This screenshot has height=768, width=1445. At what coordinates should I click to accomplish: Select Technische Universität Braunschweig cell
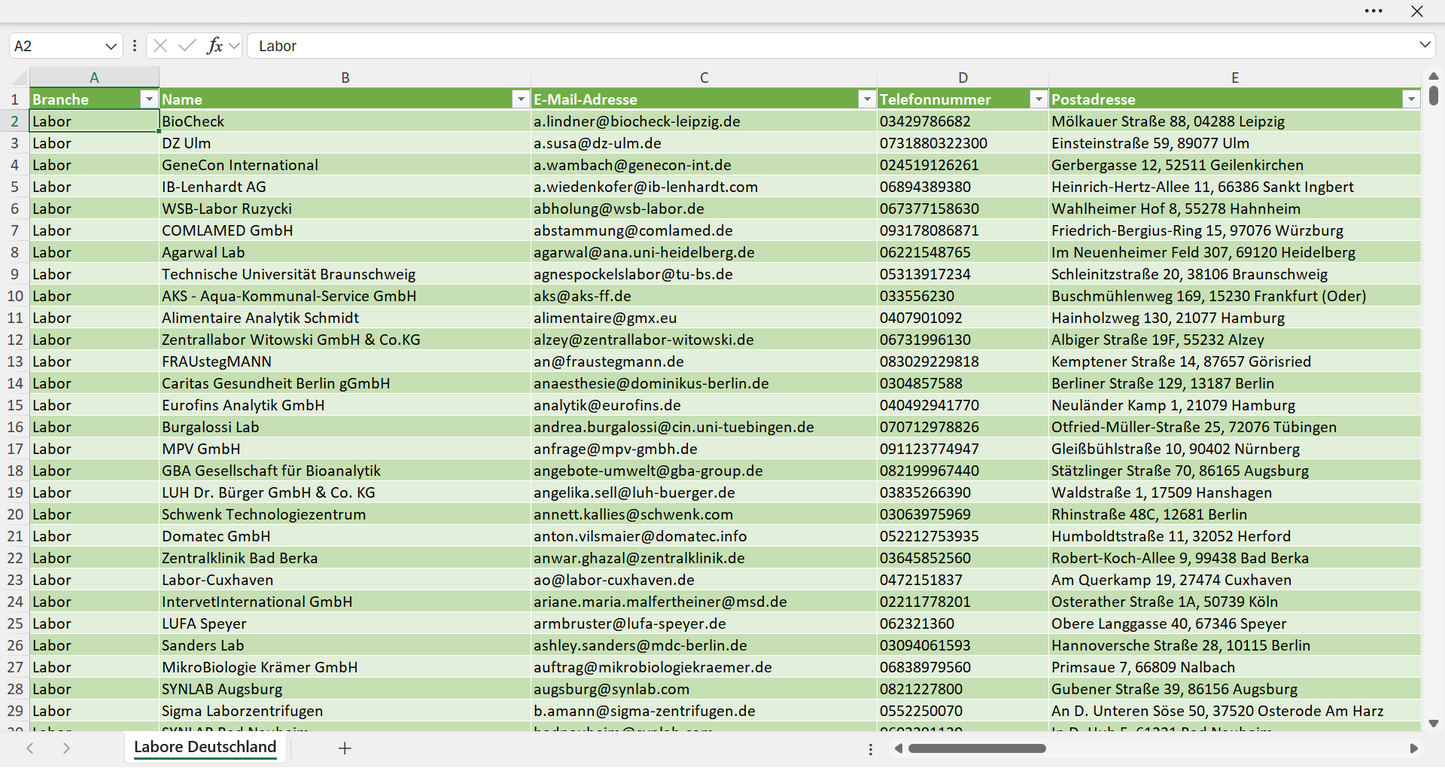point(345,274)
